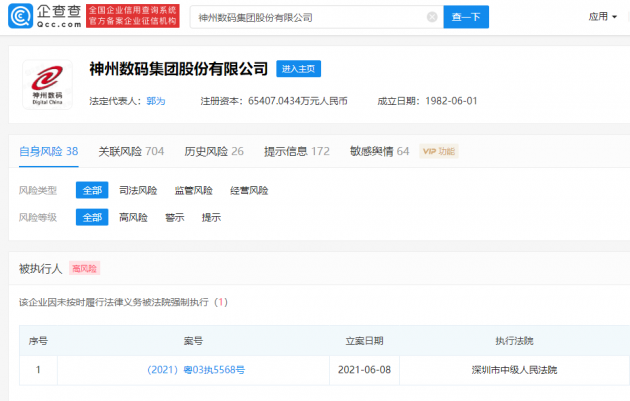Click the 查一下 search button
This screenshot has width=630, height=401.
[x=466, y=17]
